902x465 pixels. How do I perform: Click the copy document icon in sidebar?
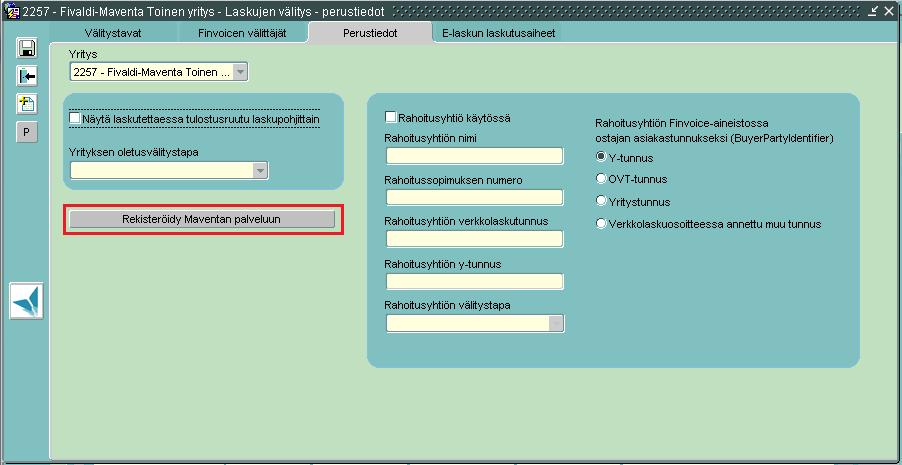26,104
